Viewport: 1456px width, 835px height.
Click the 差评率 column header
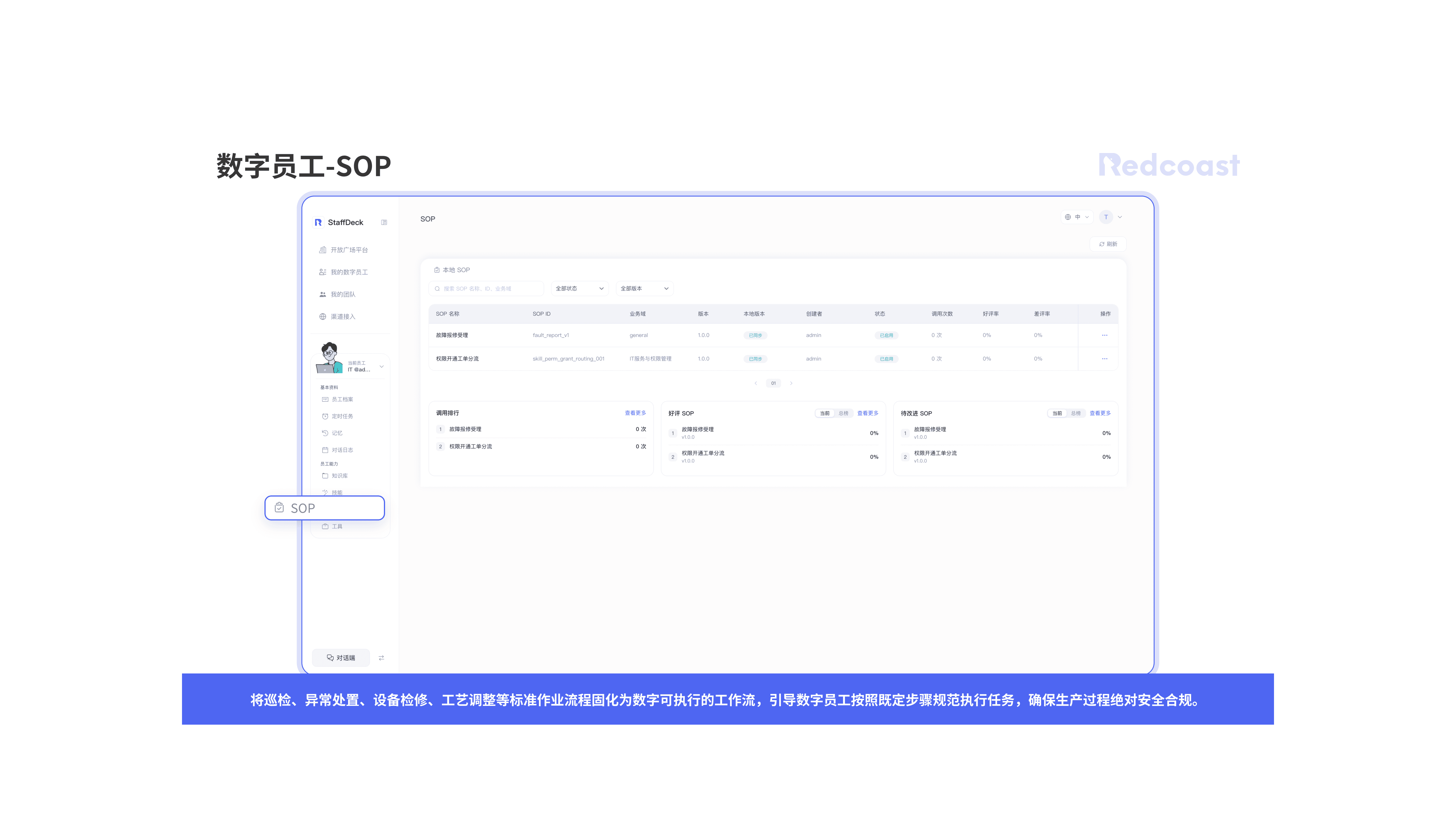1042,314
